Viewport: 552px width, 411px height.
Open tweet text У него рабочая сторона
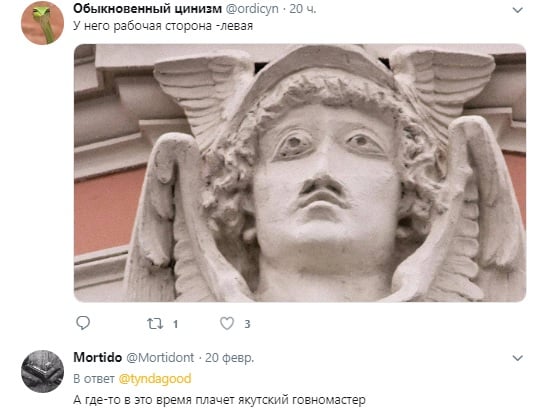click(163, 26)
